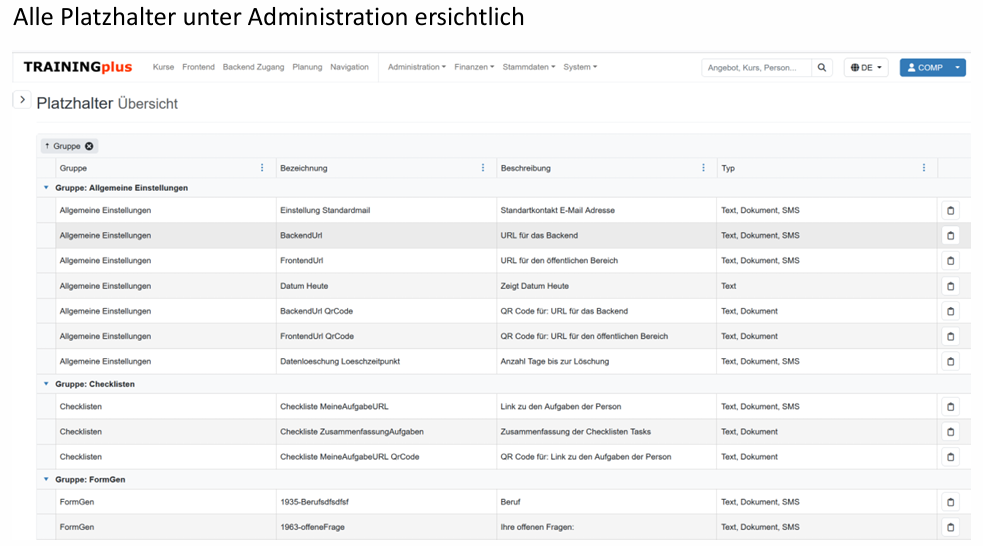This screenshot has height=546, width=983.
Task: Expand the sidebar with the chevron button
Action: point(22,100)
